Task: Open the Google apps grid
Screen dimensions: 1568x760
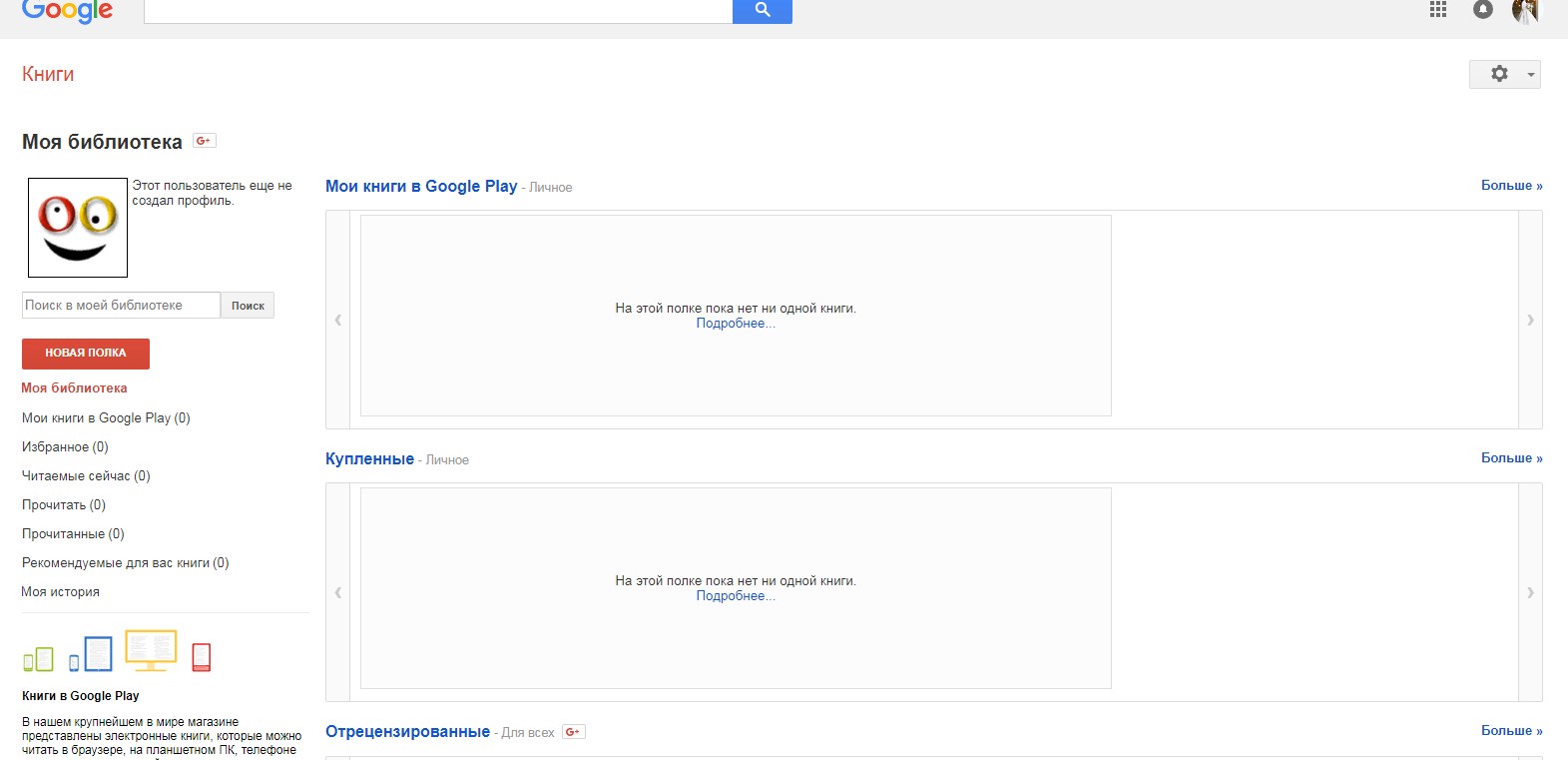Action: click(1438, 10)
